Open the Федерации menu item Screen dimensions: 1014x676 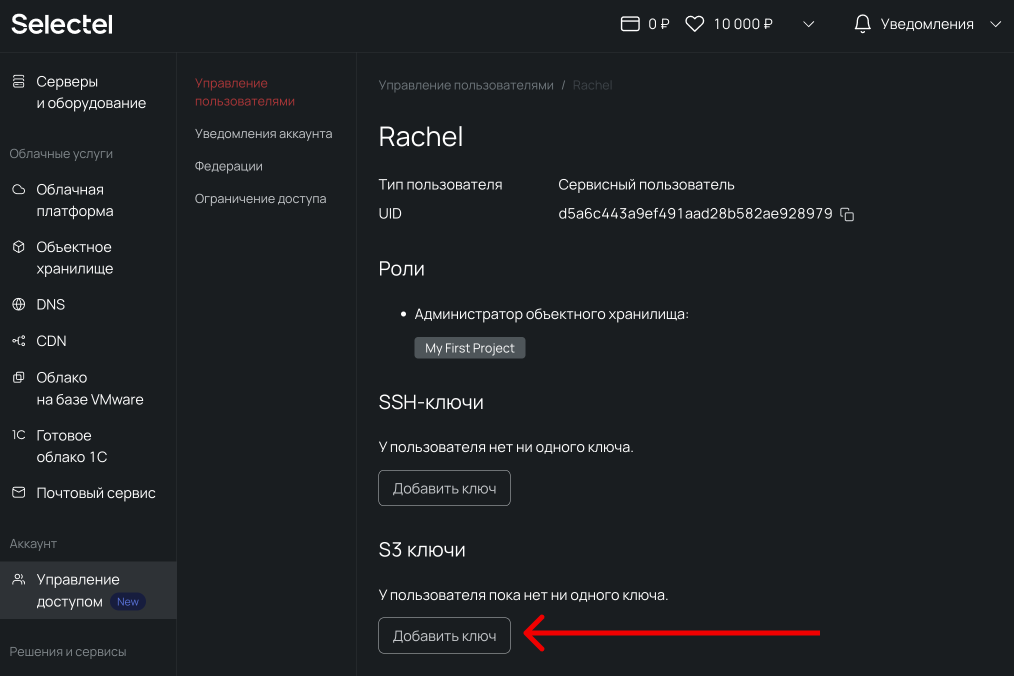(228, 166)
